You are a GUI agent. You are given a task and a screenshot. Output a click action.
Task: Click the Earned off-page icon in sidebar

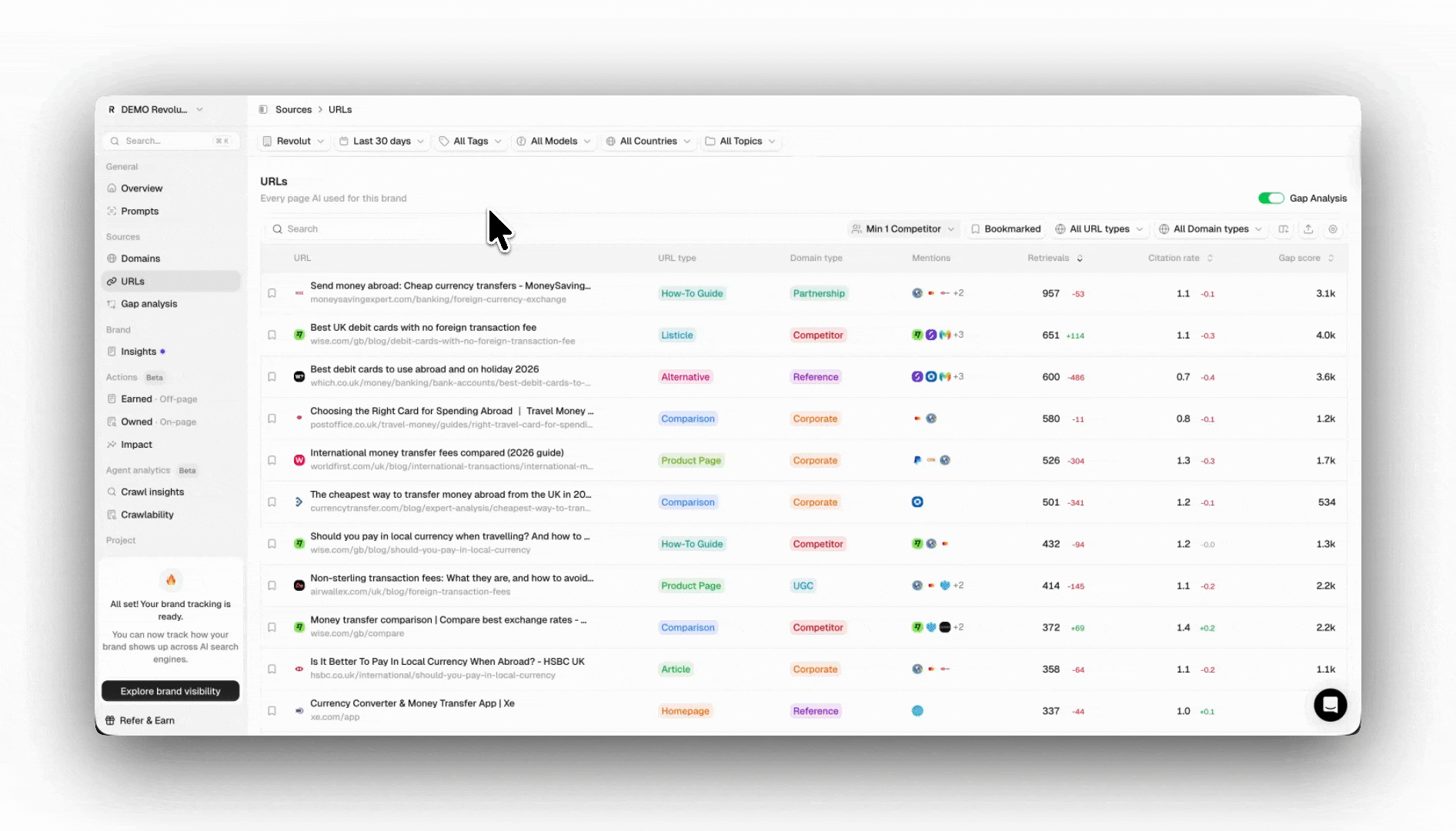112,399
